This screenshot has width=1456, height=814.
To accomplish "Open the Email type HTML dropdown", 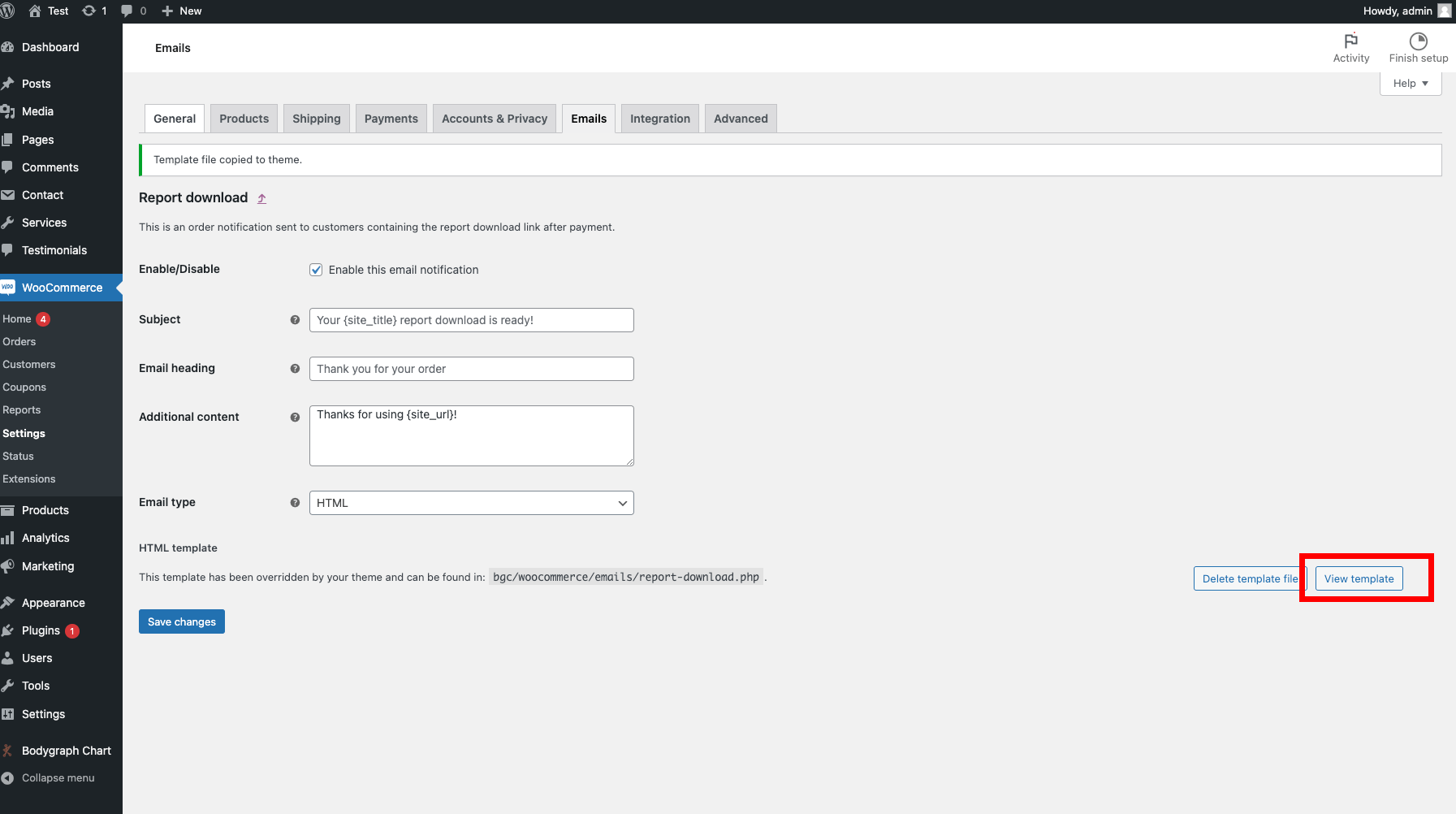I will [x=471, y=503].
